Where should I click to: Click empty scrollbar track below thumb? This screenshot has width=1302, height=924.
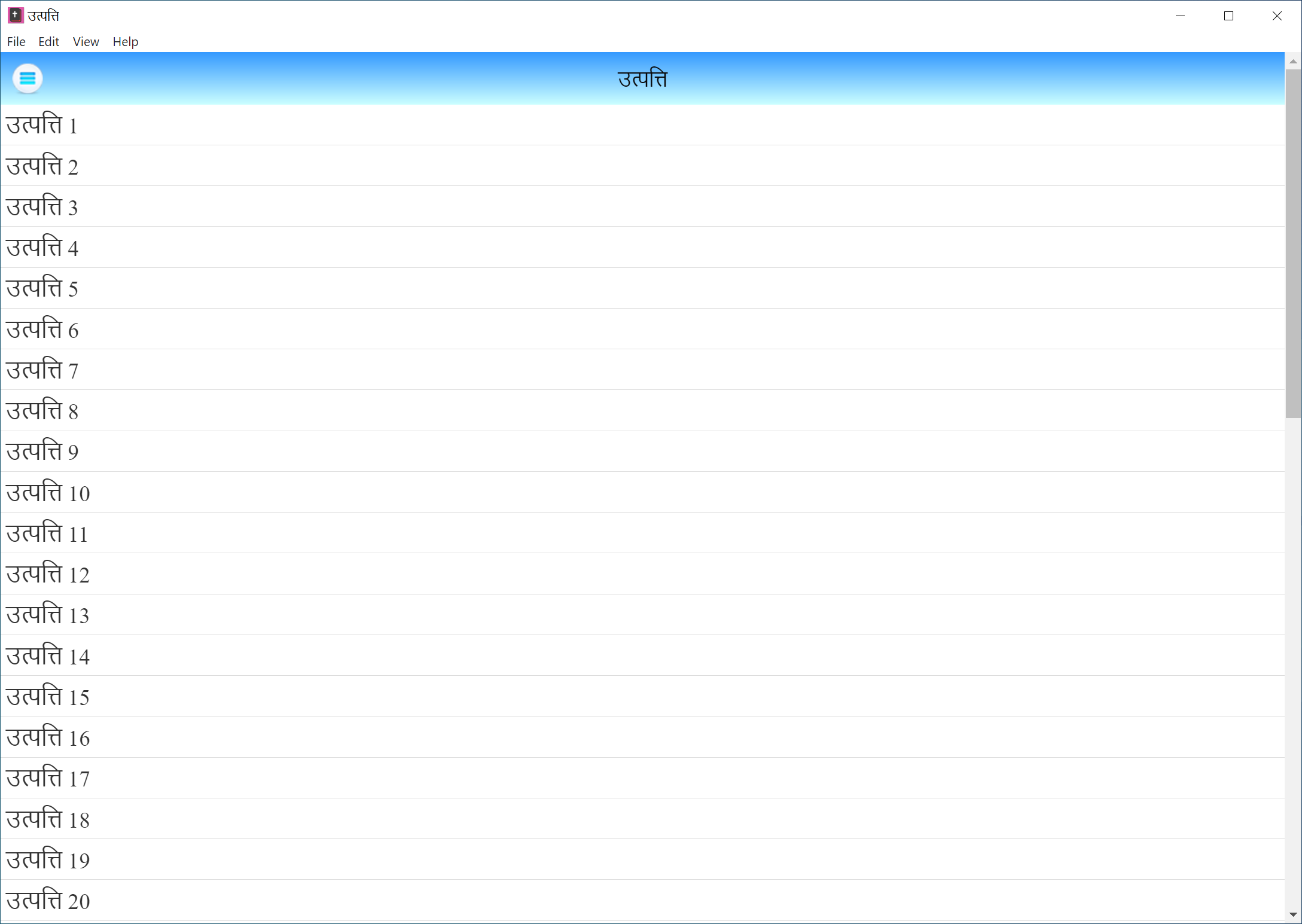[x=1293, y=658]
